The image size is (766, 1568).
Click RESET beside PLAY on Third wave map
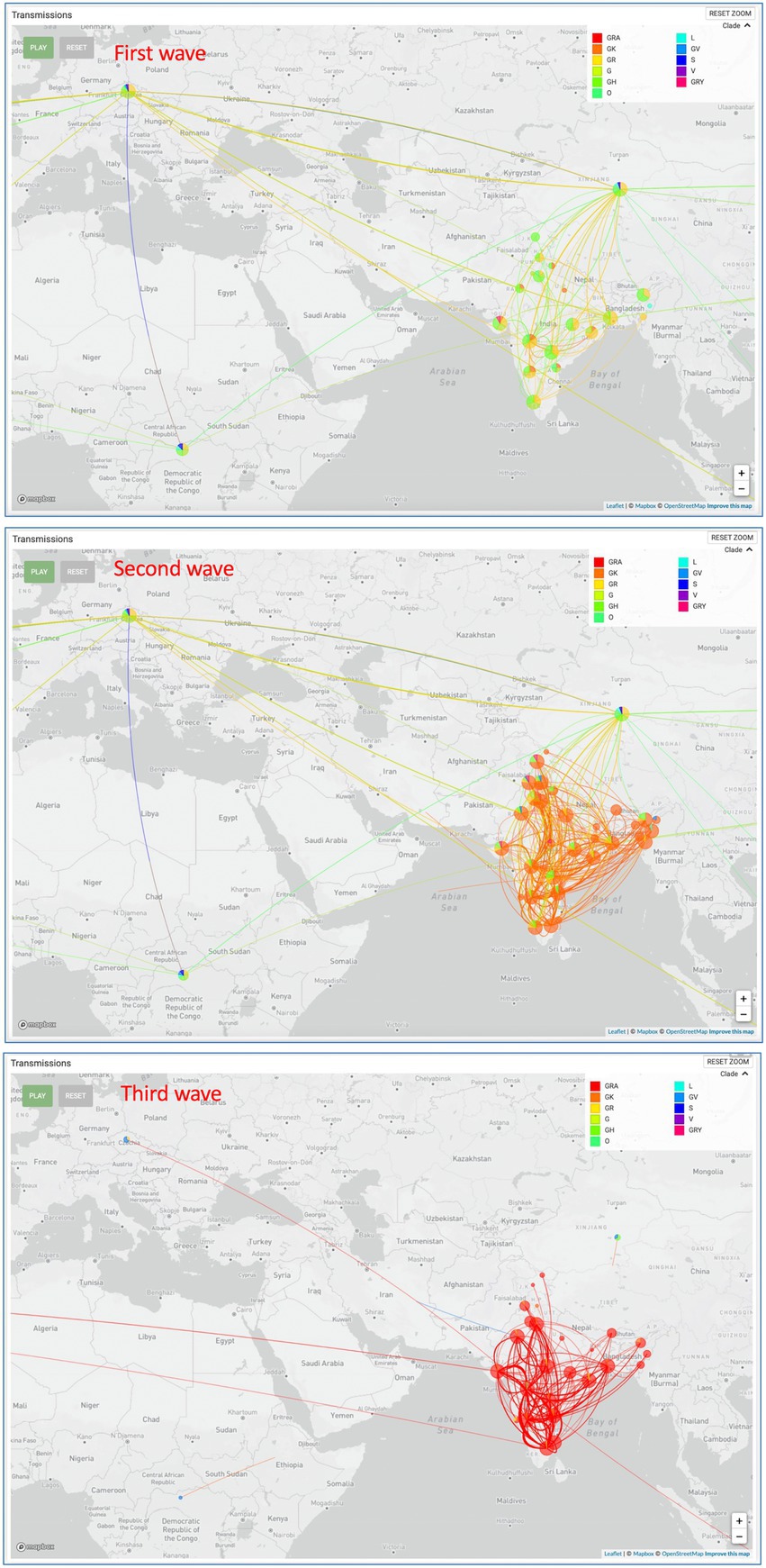click(x=76, y=1096)
